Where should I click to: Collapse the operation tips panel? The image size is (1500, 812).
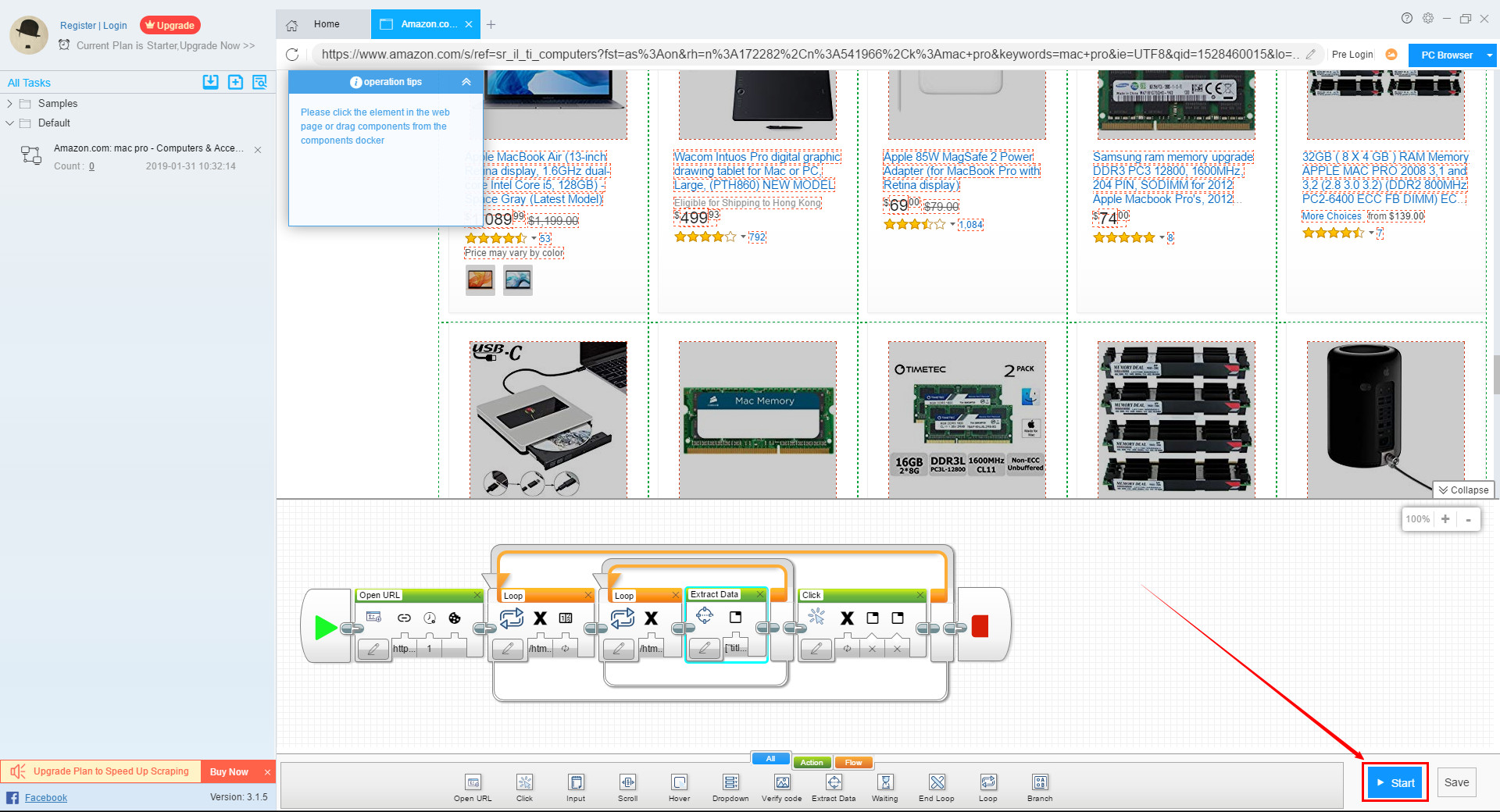click(x=466, y=81)
